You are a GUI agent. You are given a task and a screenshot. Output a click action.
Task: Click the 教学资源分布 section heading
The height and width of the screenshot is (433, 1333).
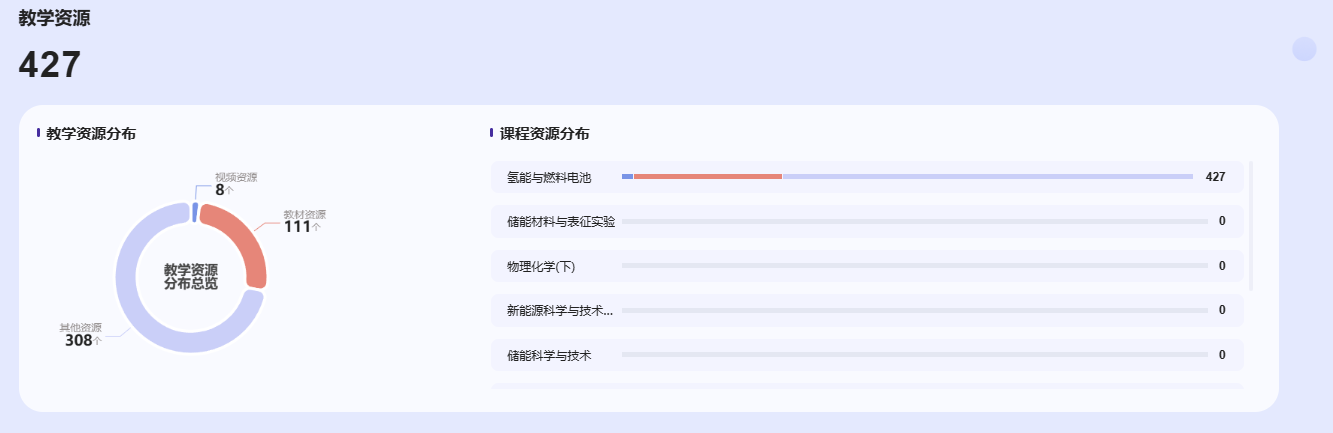point(91,133)
